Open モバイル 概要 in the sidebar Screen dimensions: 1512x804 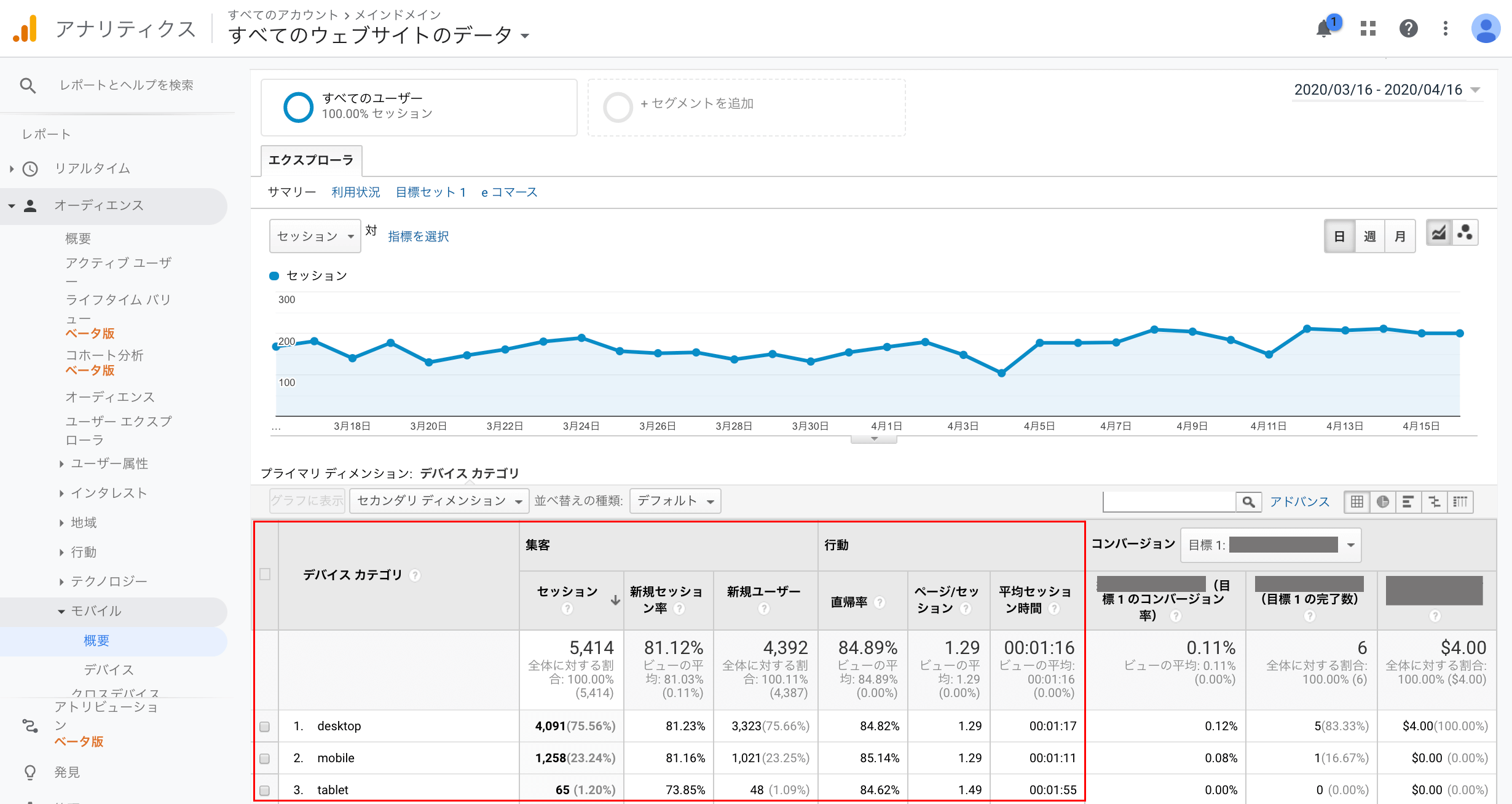pos(96,641)
